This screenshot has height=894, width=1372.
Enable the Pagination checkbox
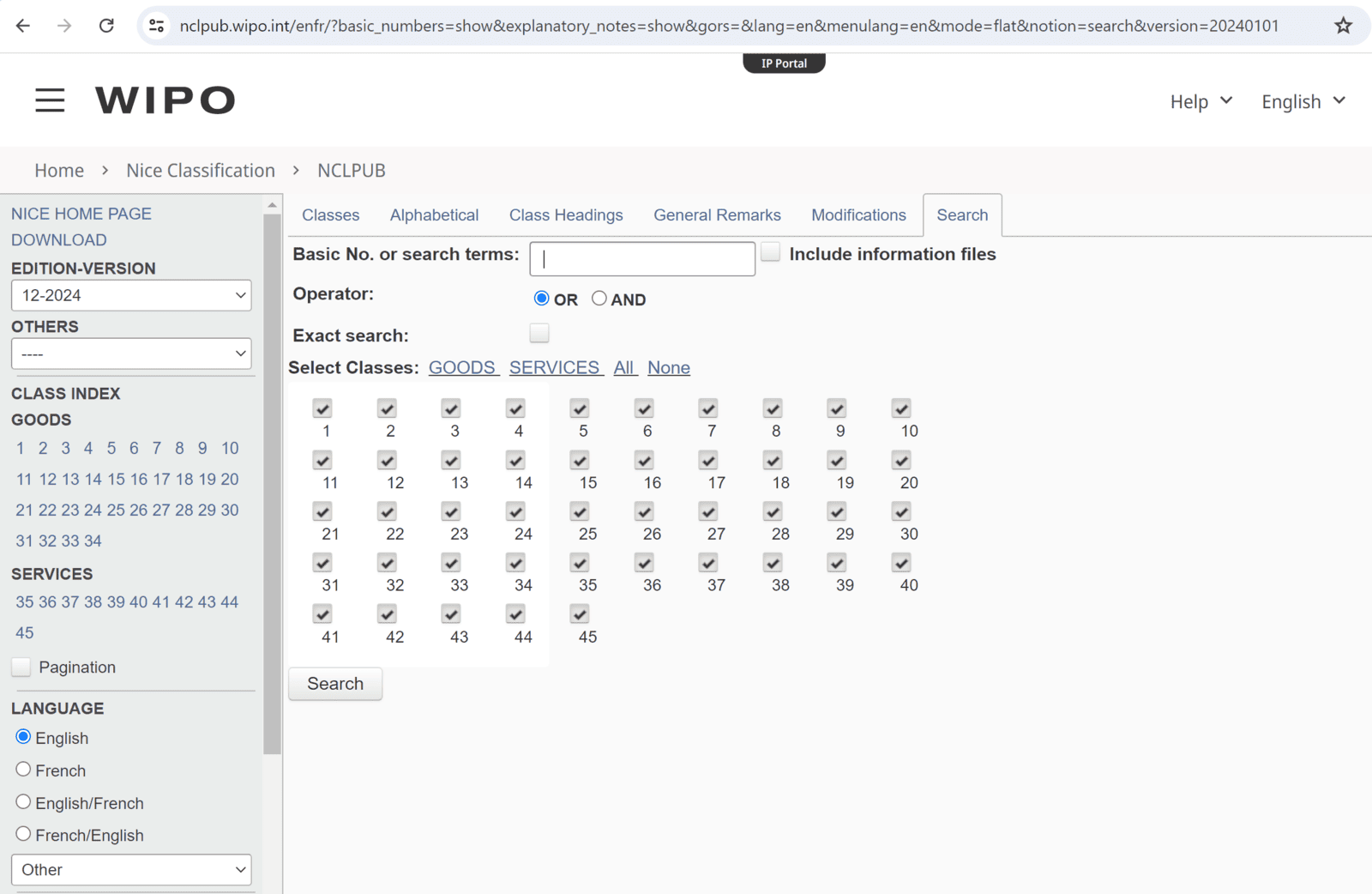[x=21, y=667]
